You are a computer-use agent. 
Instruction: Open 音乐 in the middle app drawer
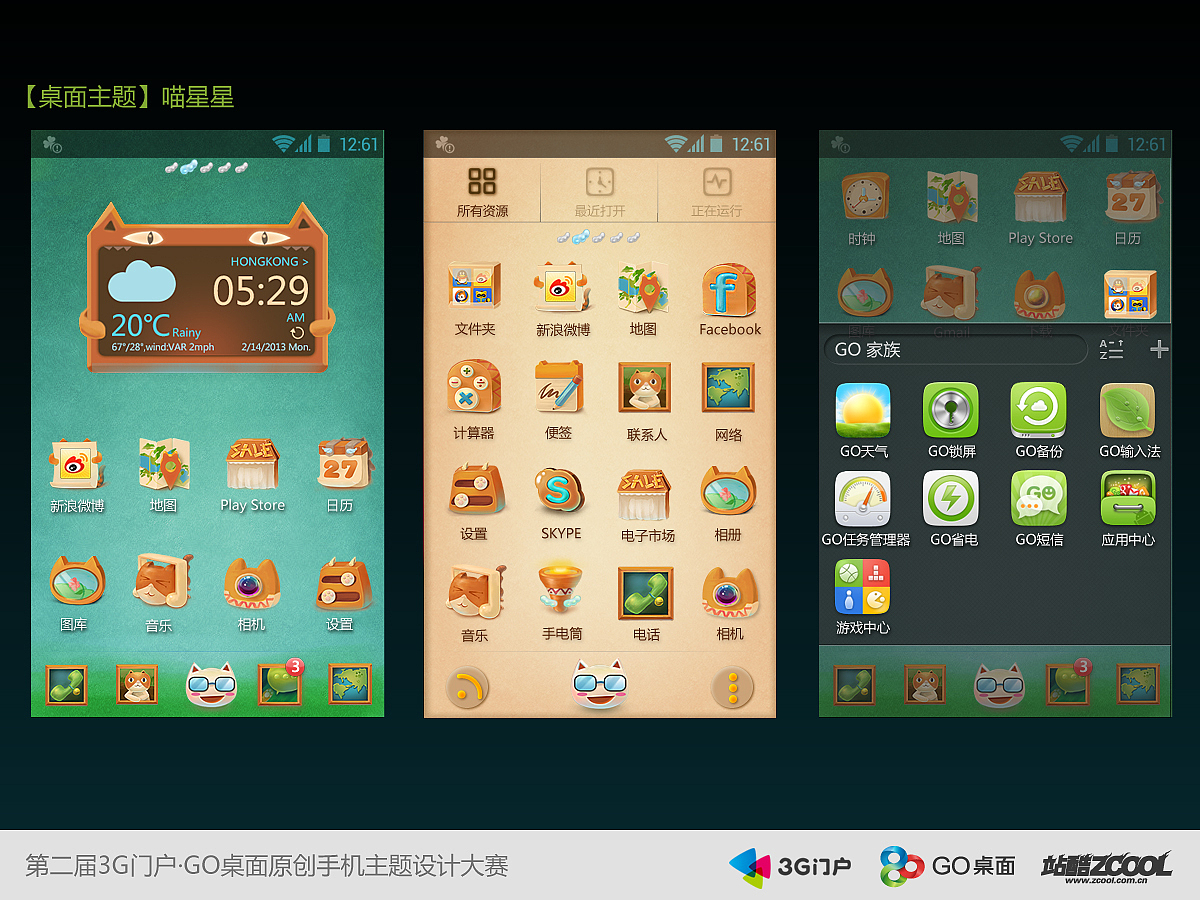474,591
